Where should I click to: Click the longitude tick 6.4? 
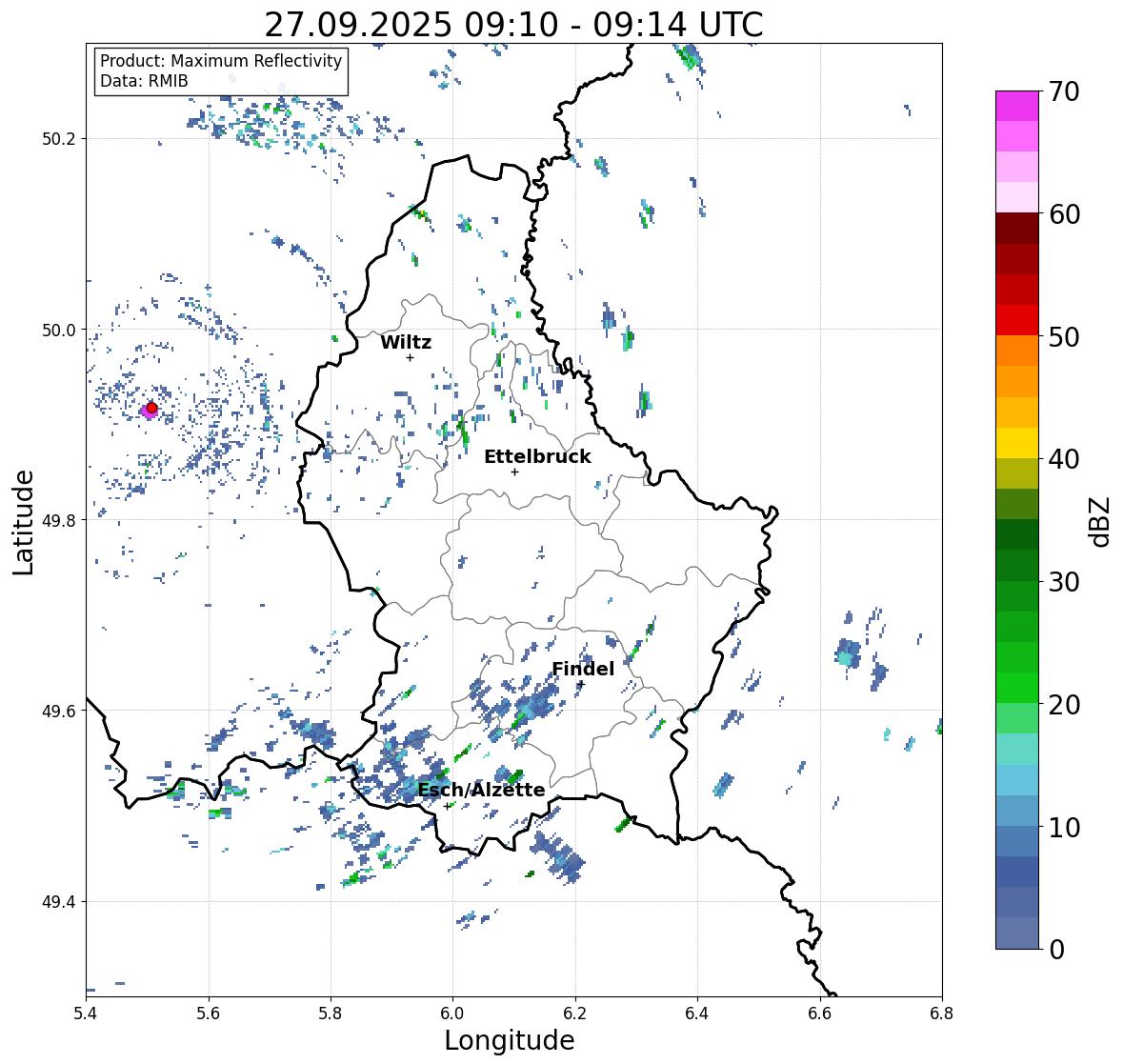tap(697, 1014)
